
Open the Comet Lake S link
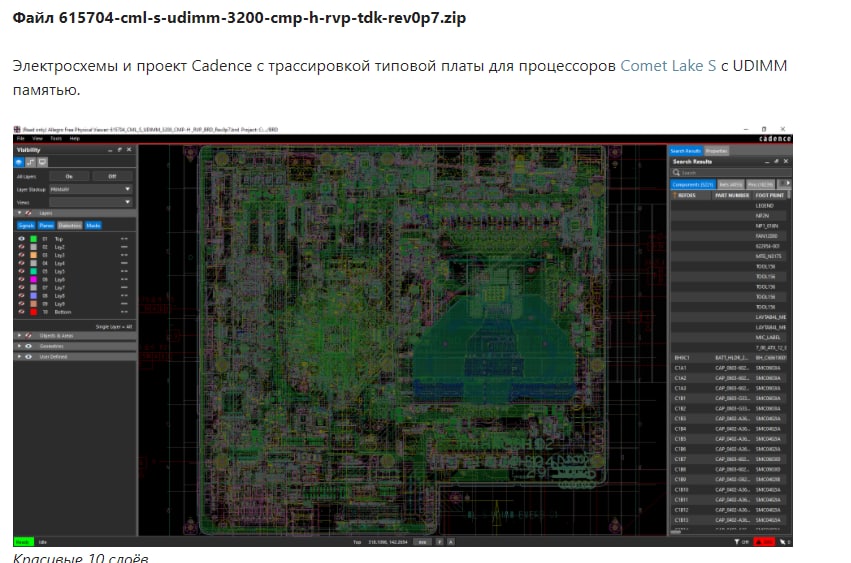[668, 66]
